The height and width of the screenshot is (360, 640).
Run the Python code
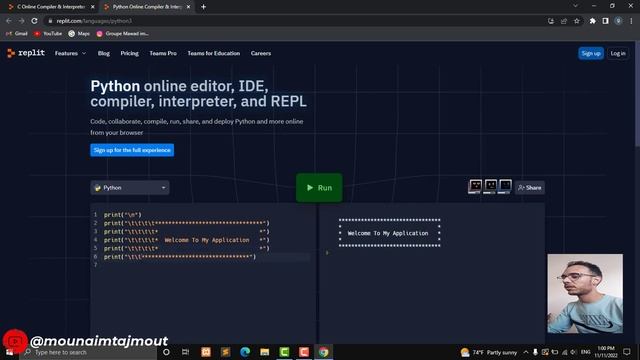point(319,188)
